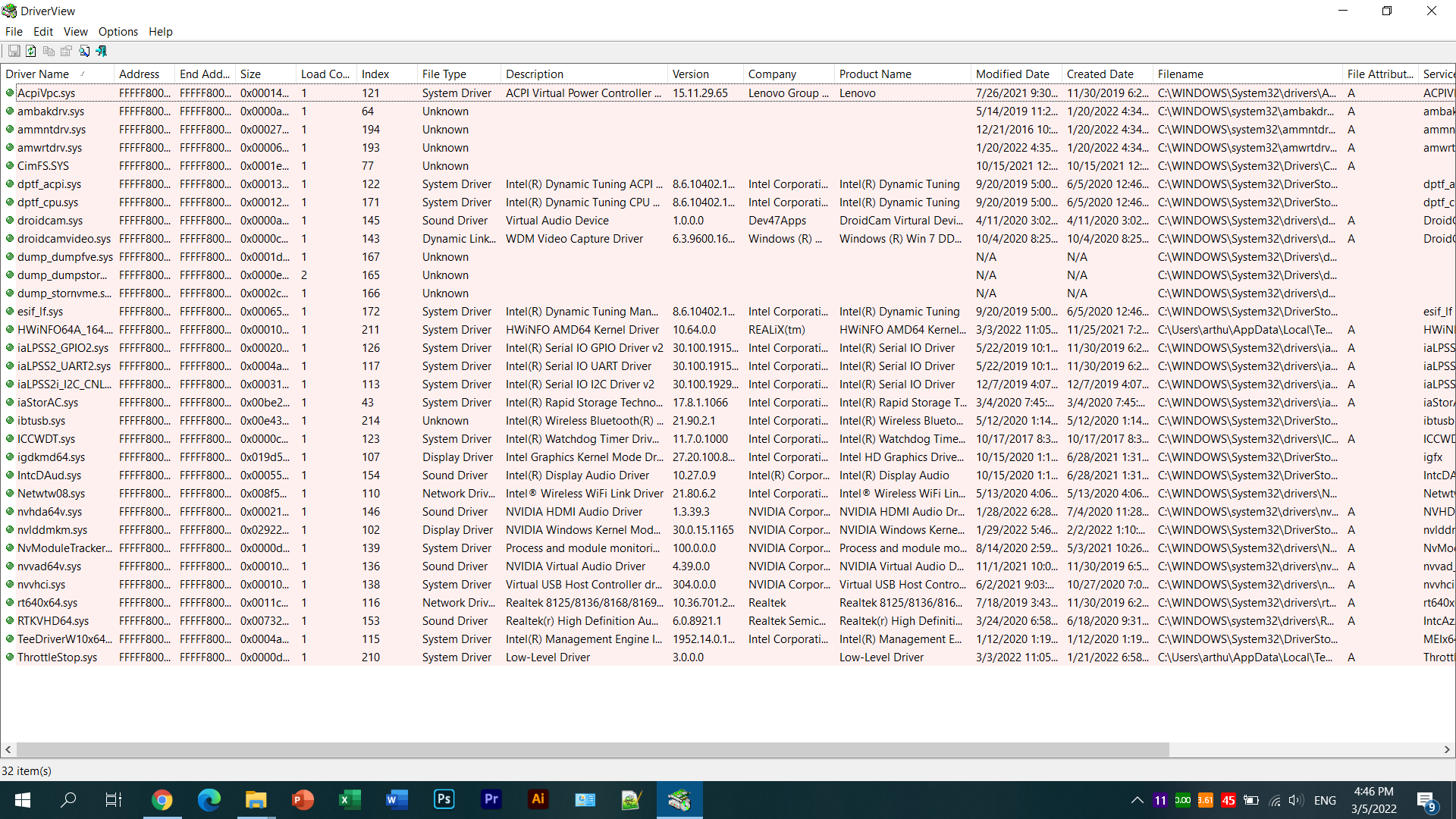Viewport: 1456px width, 819px height.
Task: Sort by the Company column header
Action: 789,74
